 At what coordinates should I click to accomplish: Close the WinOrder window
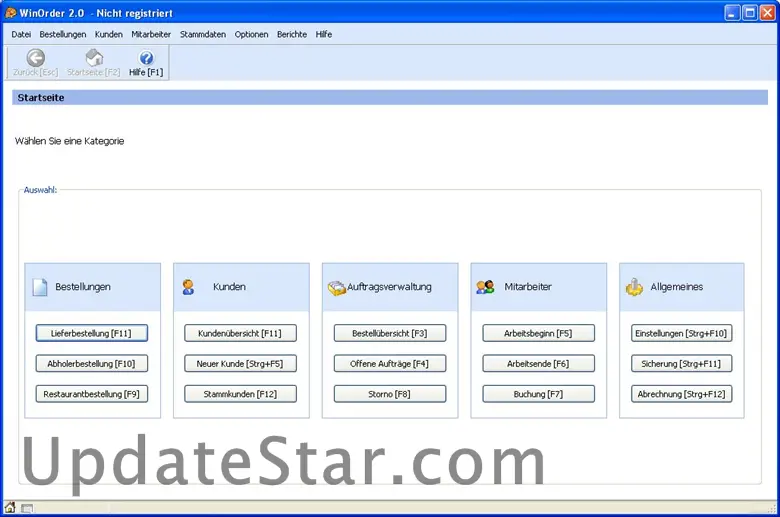coord(768,12)
